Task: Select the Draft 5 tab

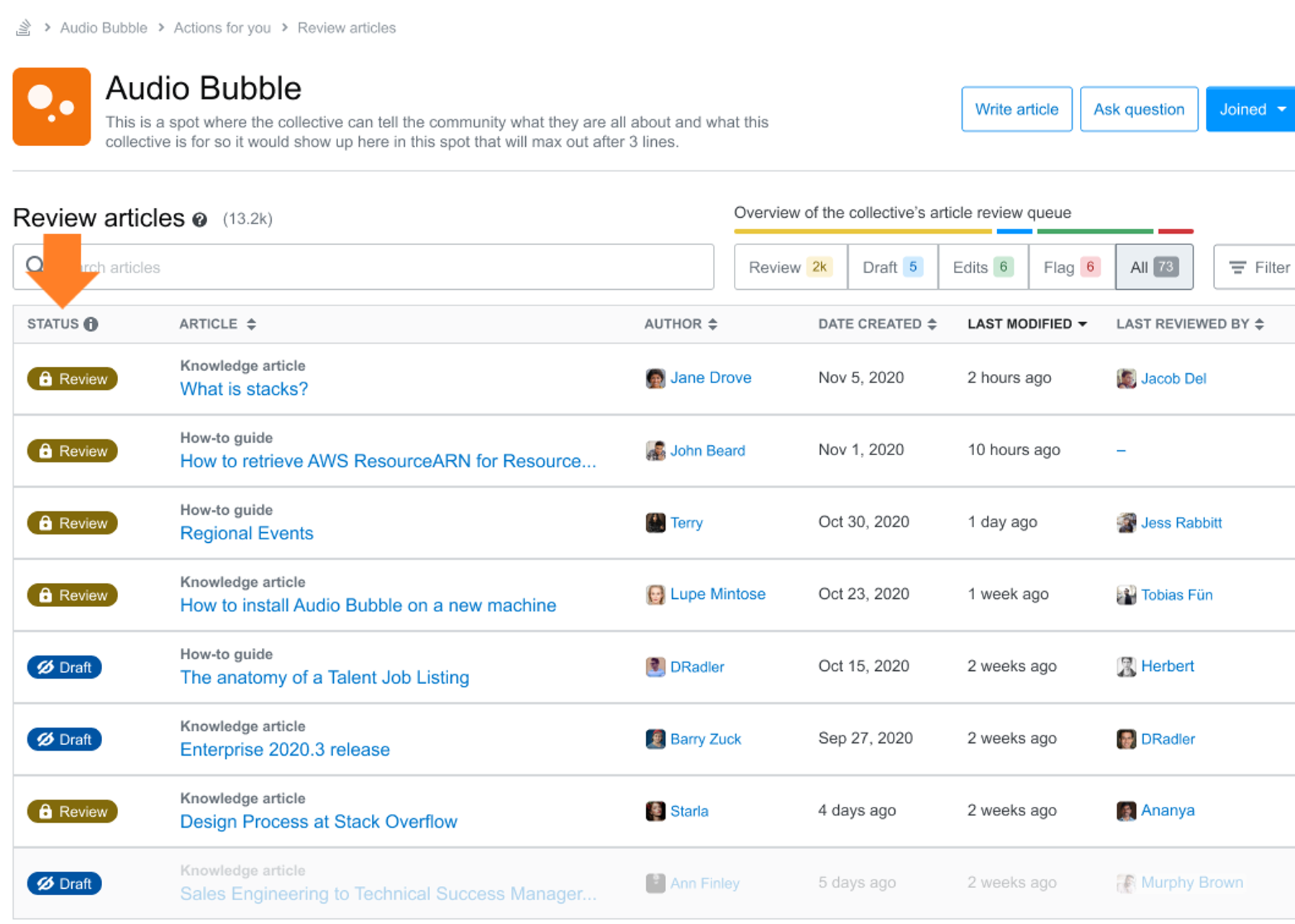Action: [x=893, y=267]
